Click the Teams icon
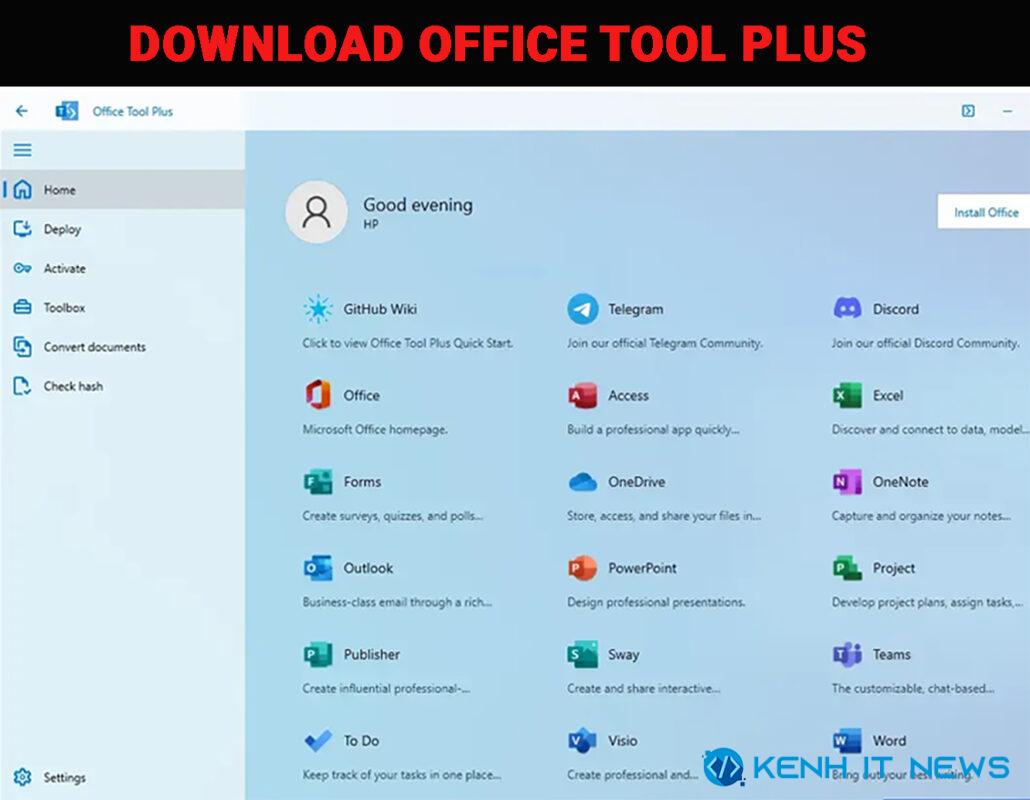The image size is (1030, 800). pos(847,654)
